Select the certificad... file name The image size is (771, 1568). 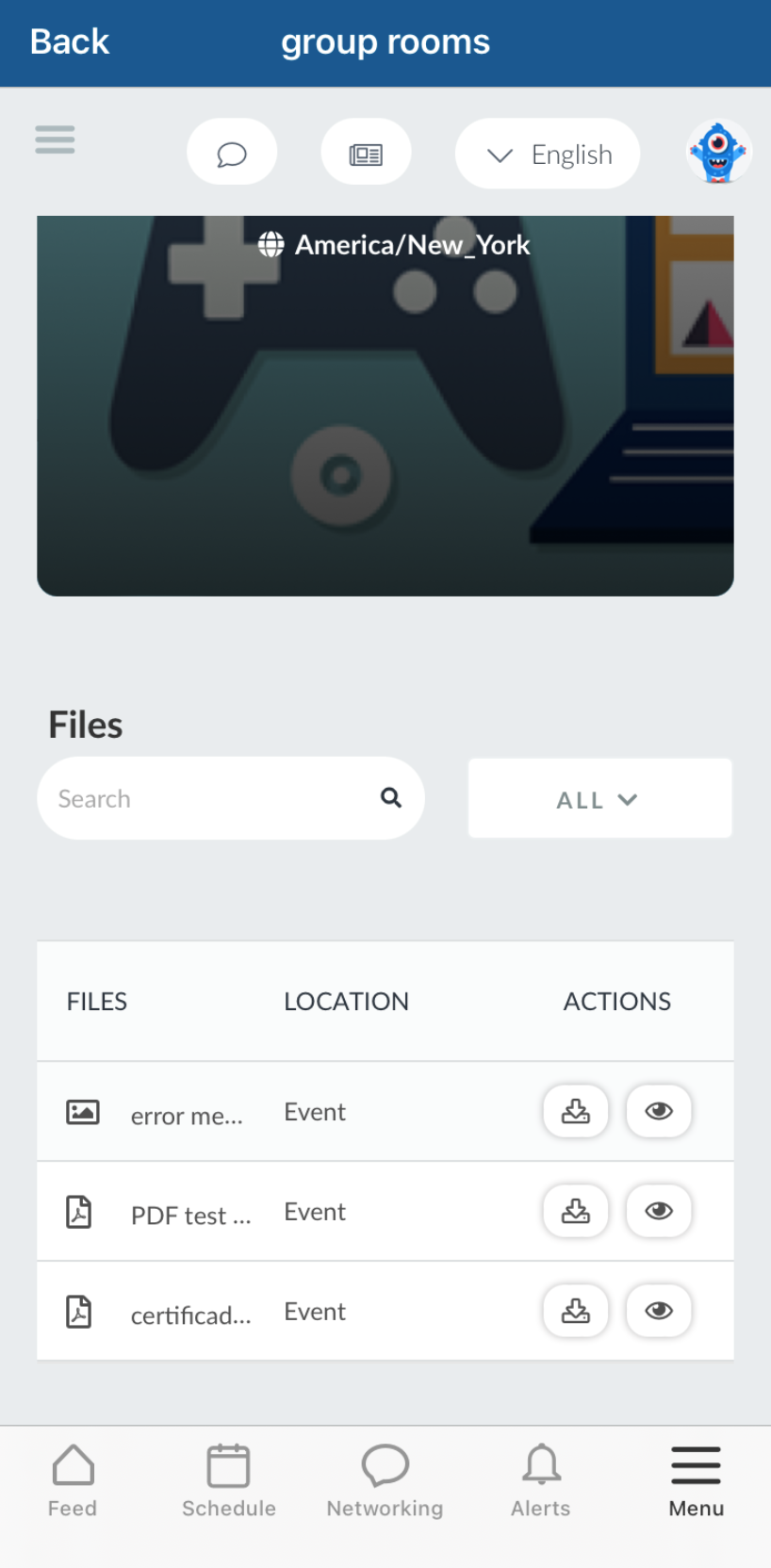[191, 1315]
